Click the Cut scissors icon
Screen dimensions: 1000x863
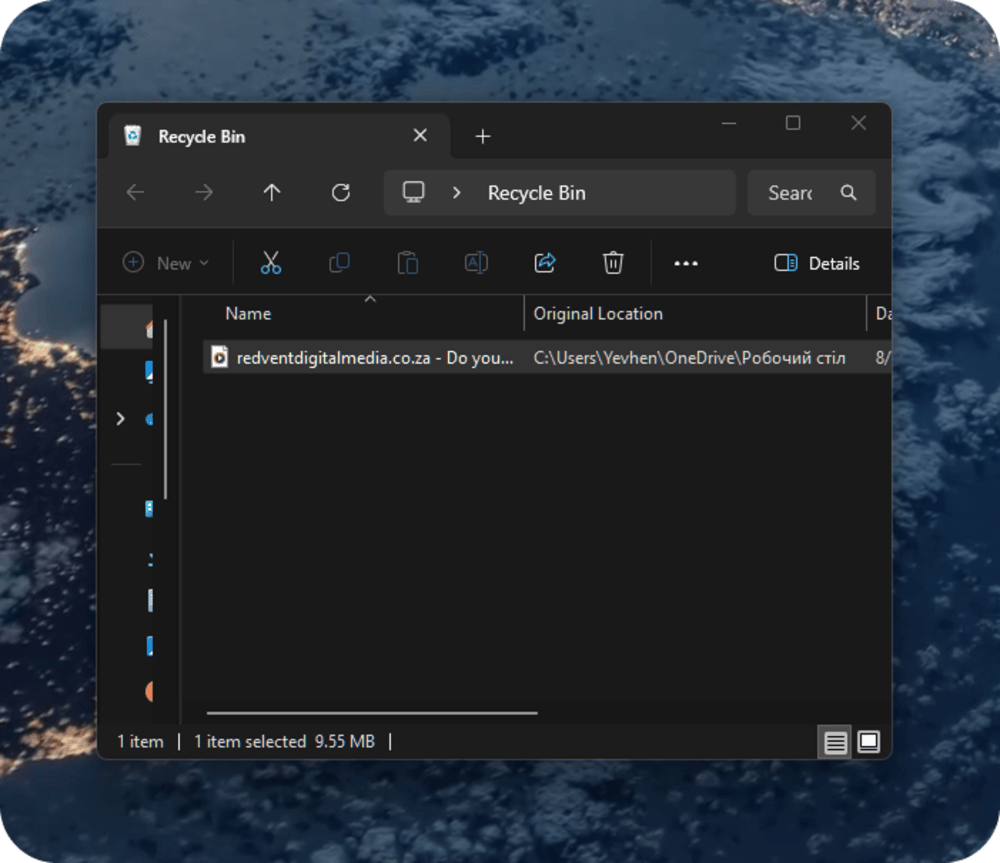click(271, 263)
